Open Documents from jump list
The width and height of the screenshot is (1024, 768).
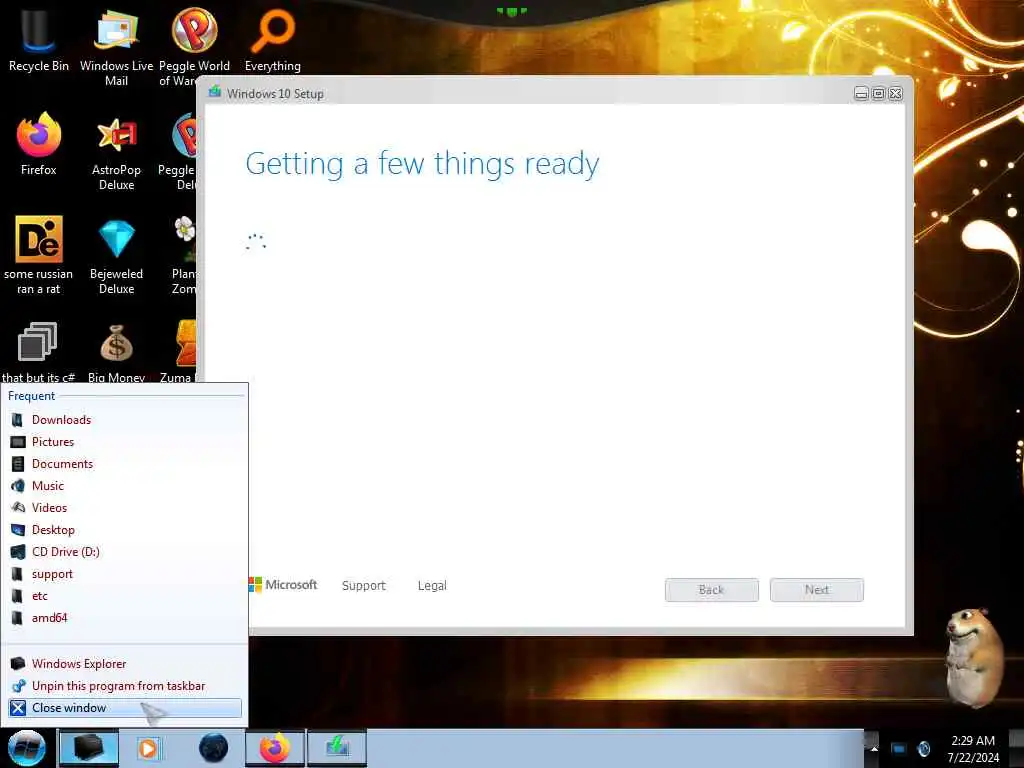coord(124,464)
